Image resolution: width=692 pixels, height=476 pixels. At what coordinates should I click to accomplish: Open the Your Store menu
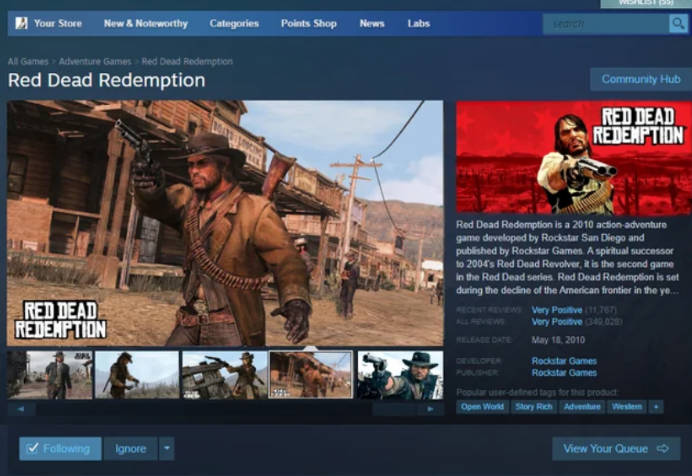(58, 23)
